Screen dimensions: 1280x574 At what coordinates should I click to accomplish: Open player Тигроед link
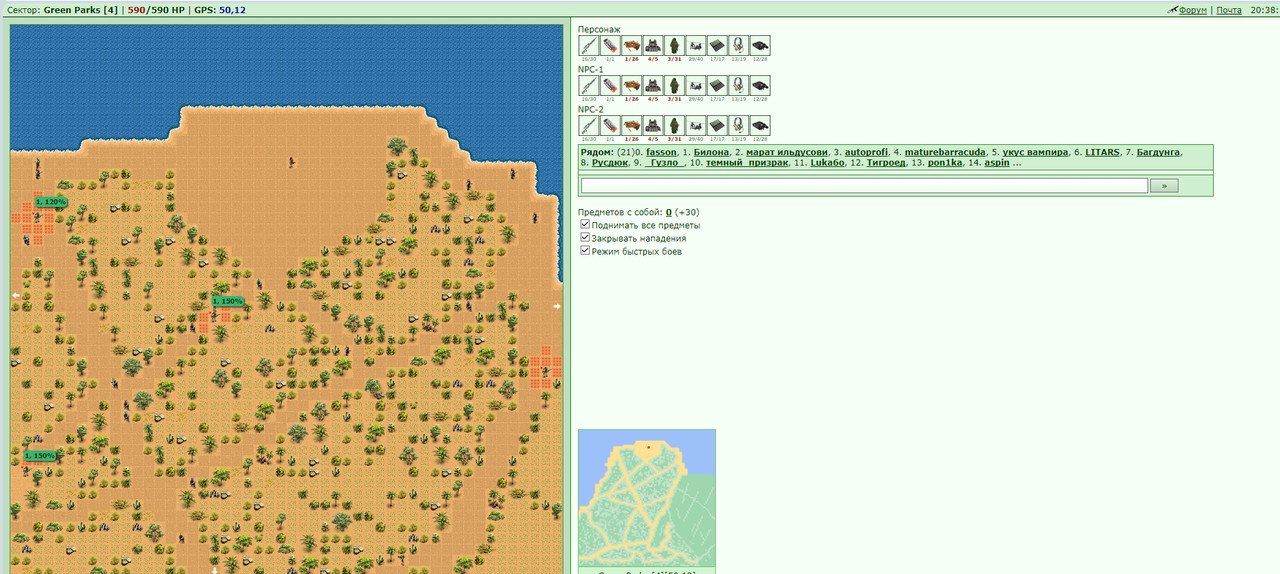887,162
